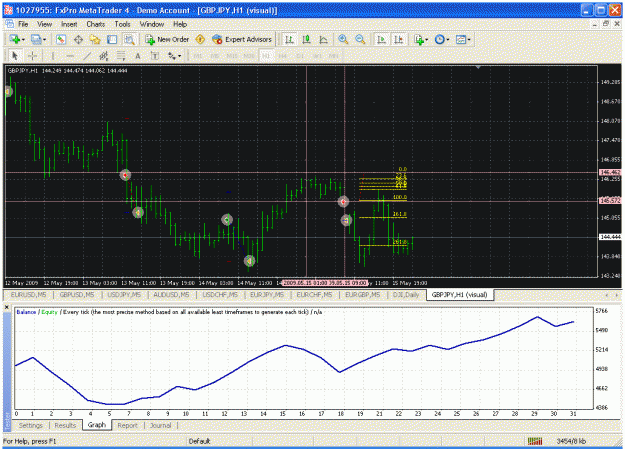Expand the Periods clock dropdown arrow
This screenshot has width=625, height=449.
pos(448,39)
